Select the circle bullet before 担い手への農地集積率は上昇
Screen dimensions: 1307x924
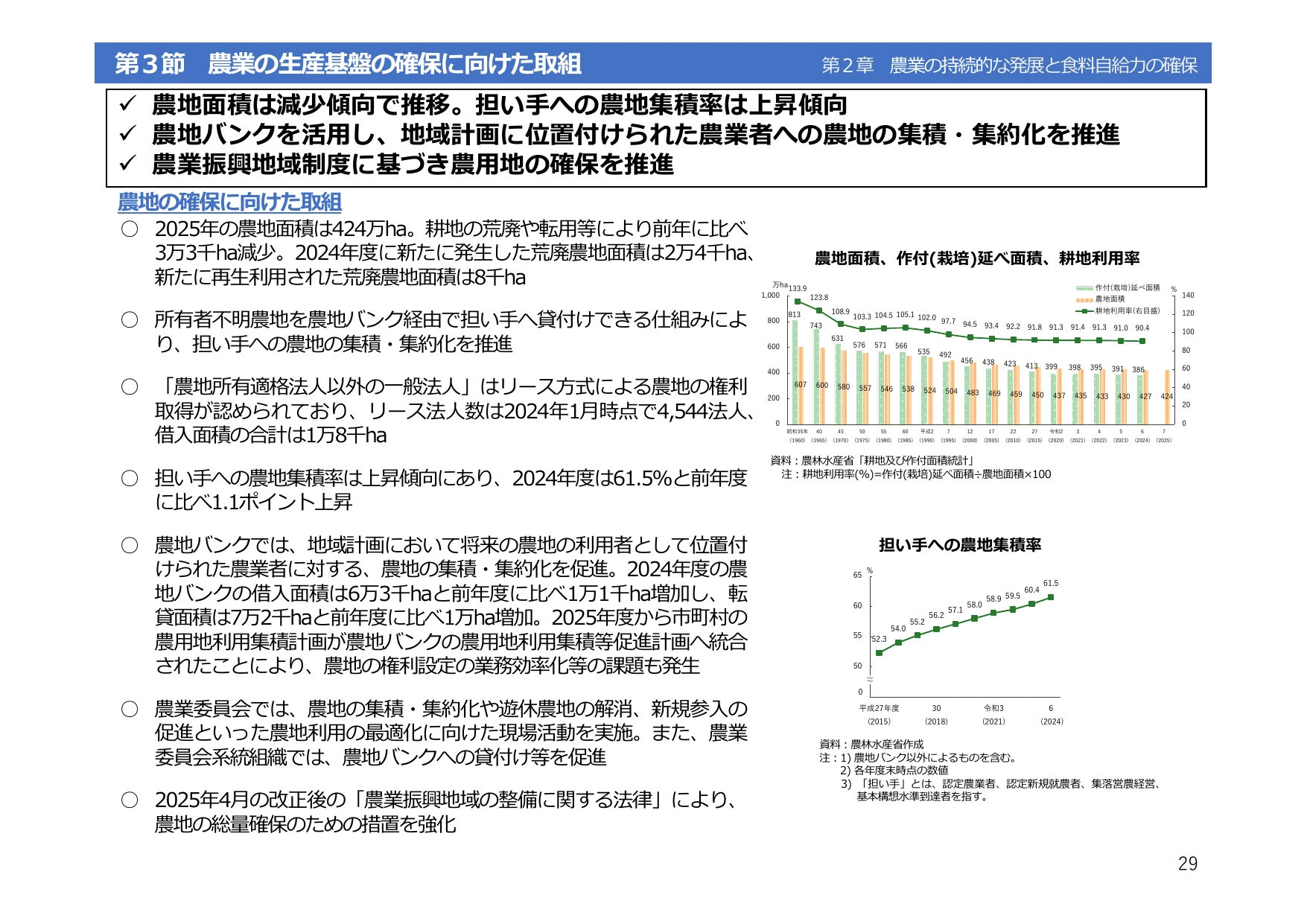coord(130,478)
